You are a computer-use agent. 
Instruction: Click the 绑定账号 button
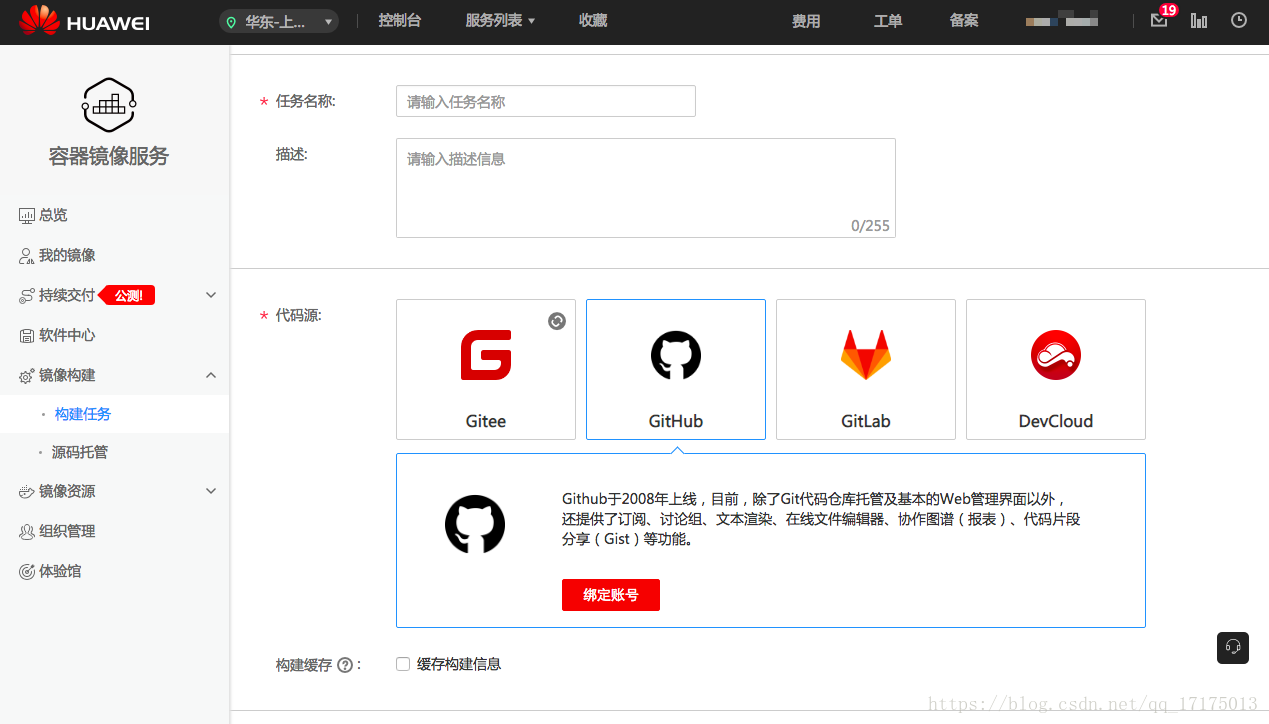point(611,594)
